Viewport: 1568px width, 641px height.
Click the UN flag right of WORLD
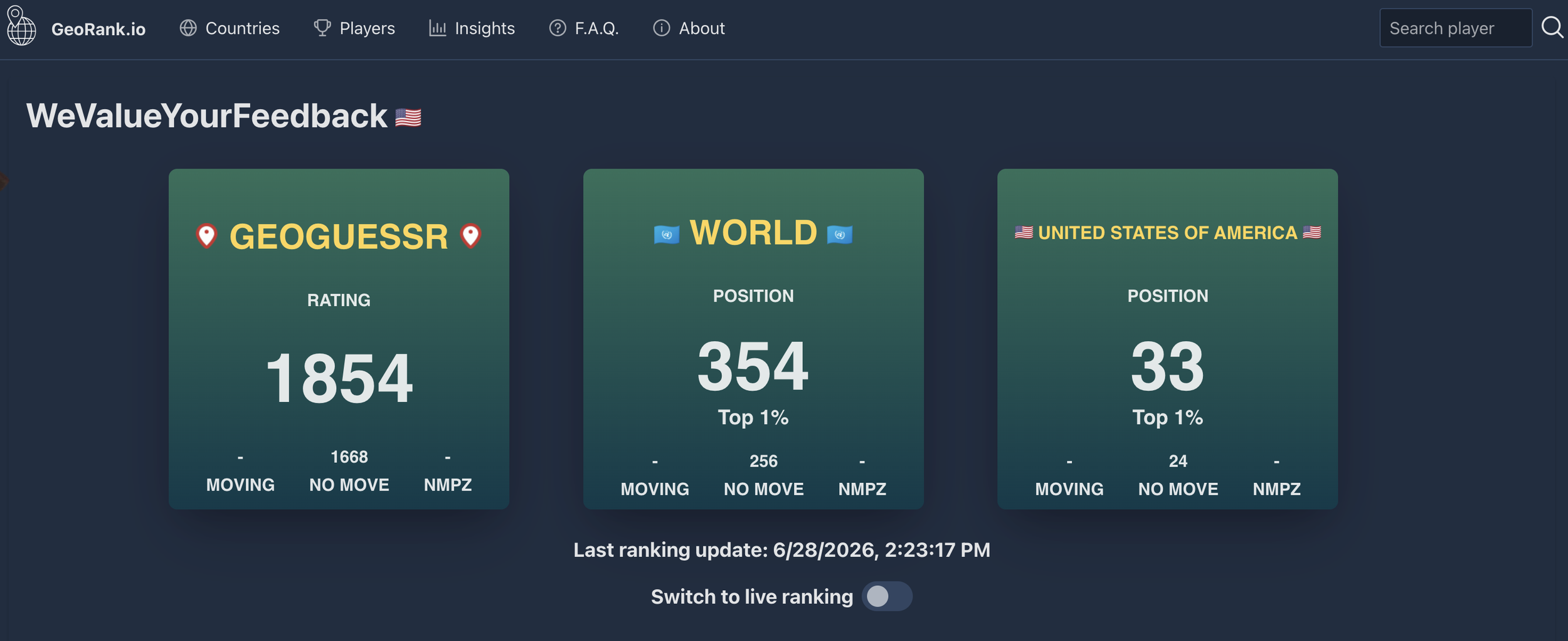coord(840,235)
